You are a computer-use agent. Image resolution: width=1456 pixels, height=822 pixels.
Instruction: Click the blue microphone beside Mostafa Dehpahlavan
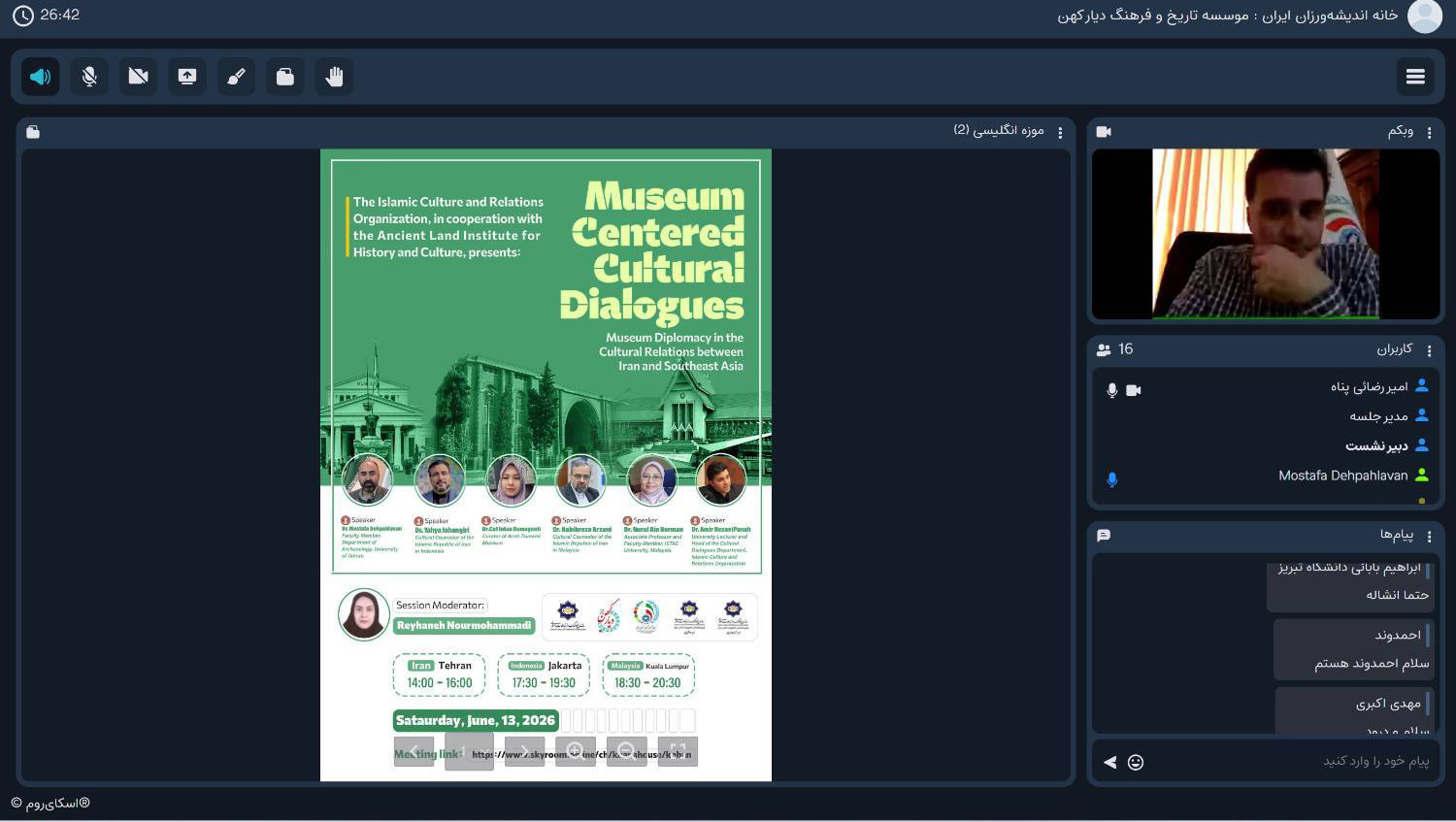click(x=1112, y=479)
